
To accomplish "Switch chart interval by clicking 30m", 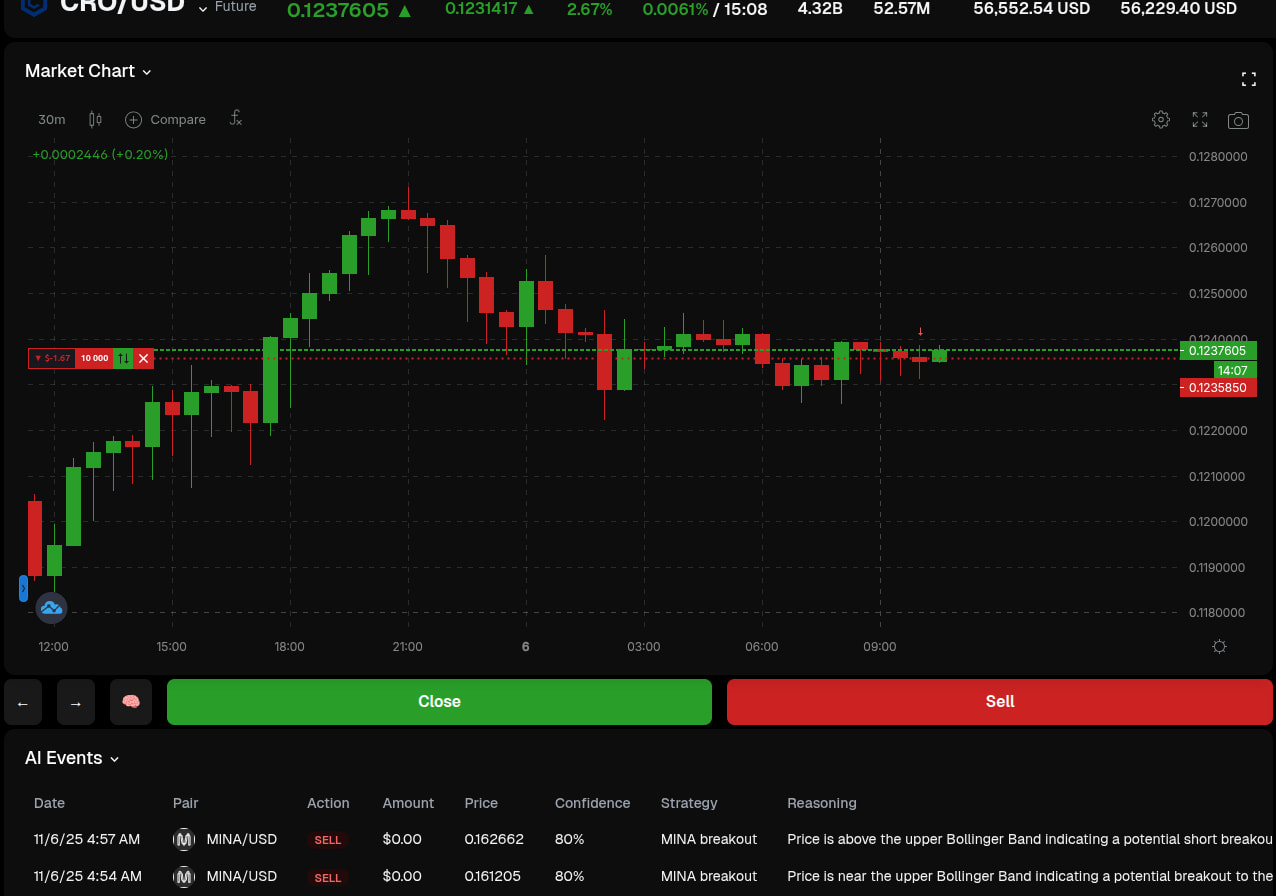I will click(x=51, y=119).
